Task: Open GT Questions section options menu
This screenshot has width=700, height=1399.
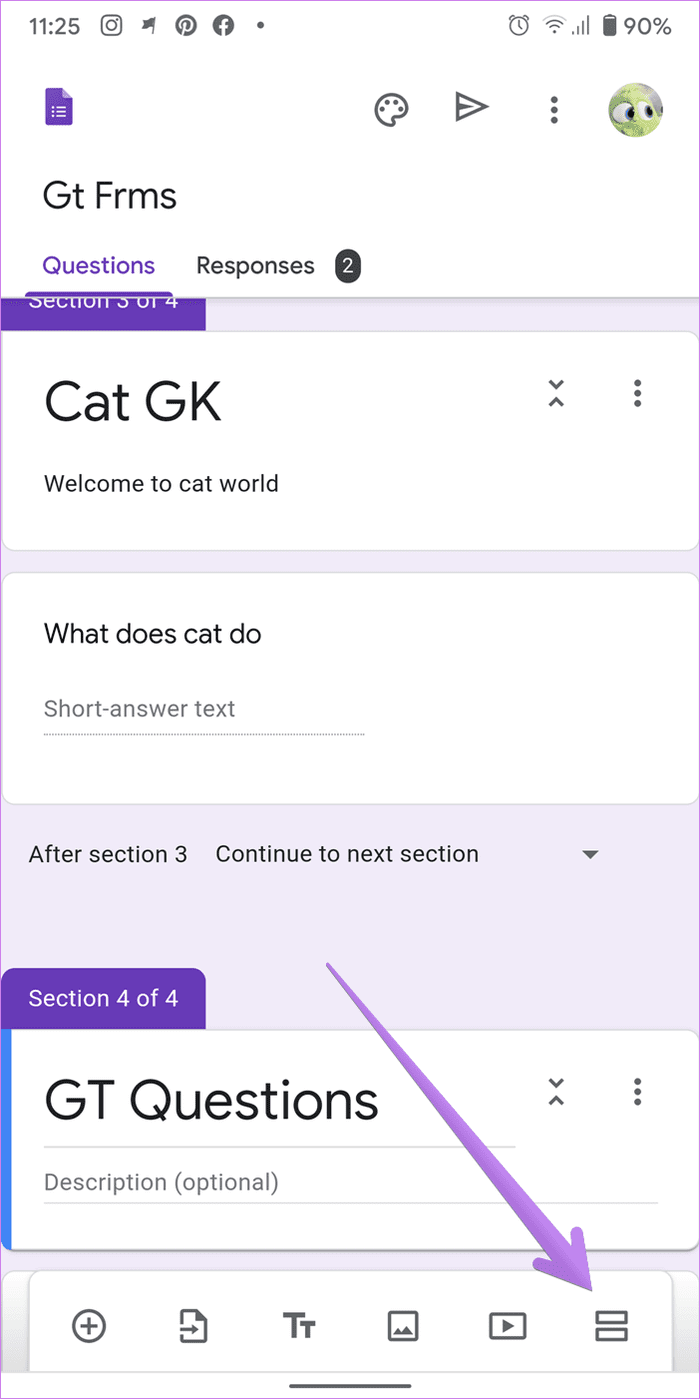Action: tap(637, 1091)
